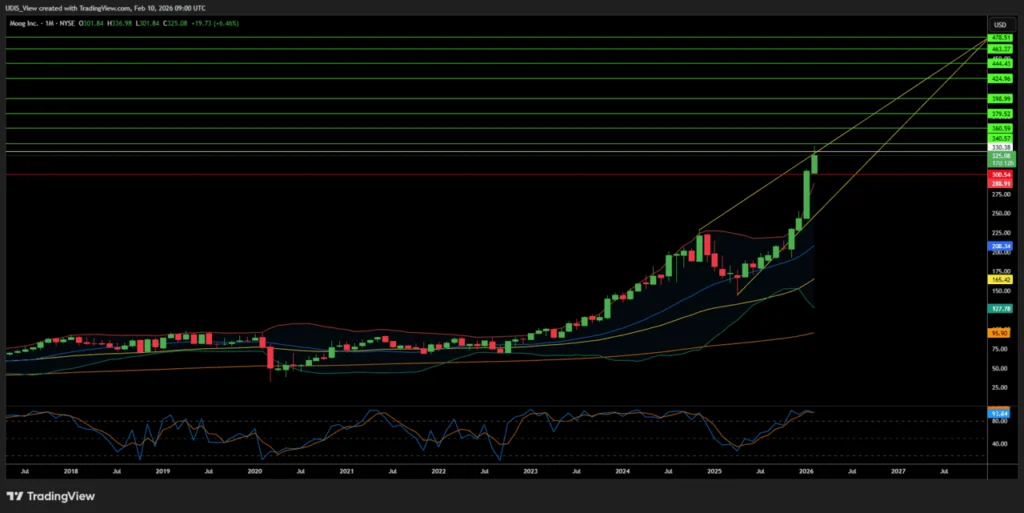Click the red 288.91 price label
Screen dimensions: 1024x513
(1000, 184)
